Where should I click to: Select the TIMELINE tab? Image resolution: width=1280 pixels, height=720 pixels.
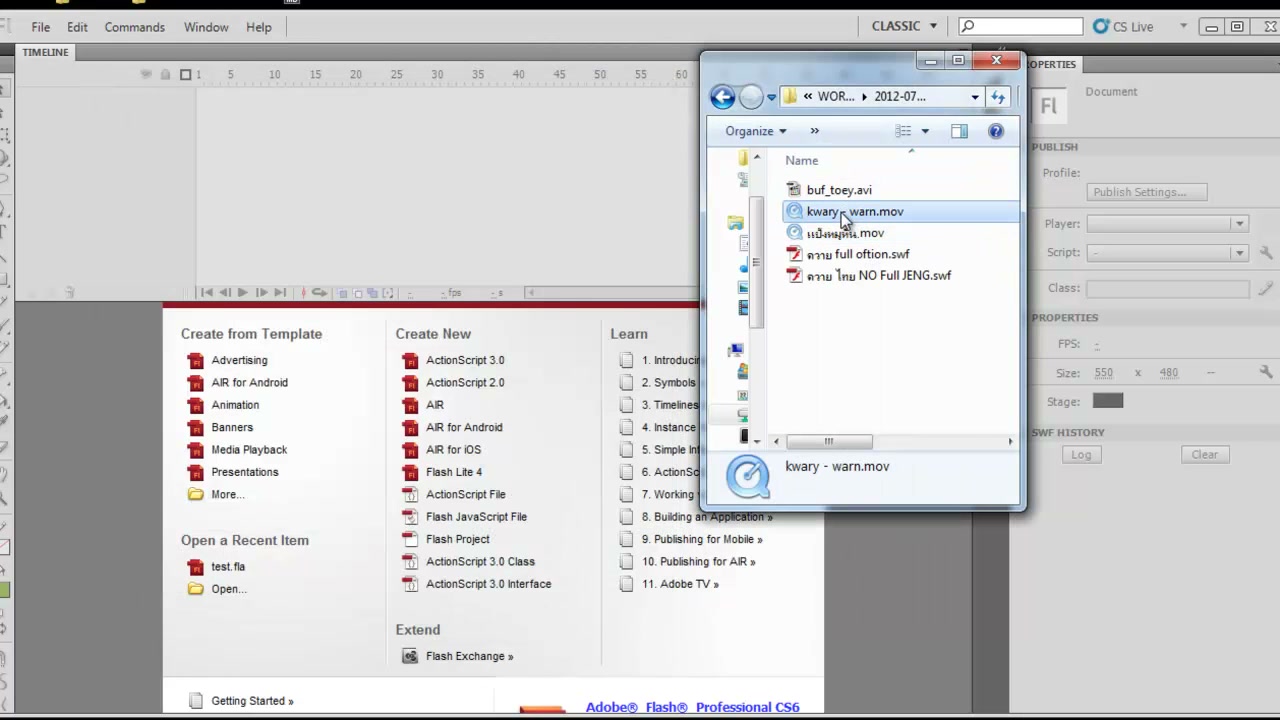(45, 52)
